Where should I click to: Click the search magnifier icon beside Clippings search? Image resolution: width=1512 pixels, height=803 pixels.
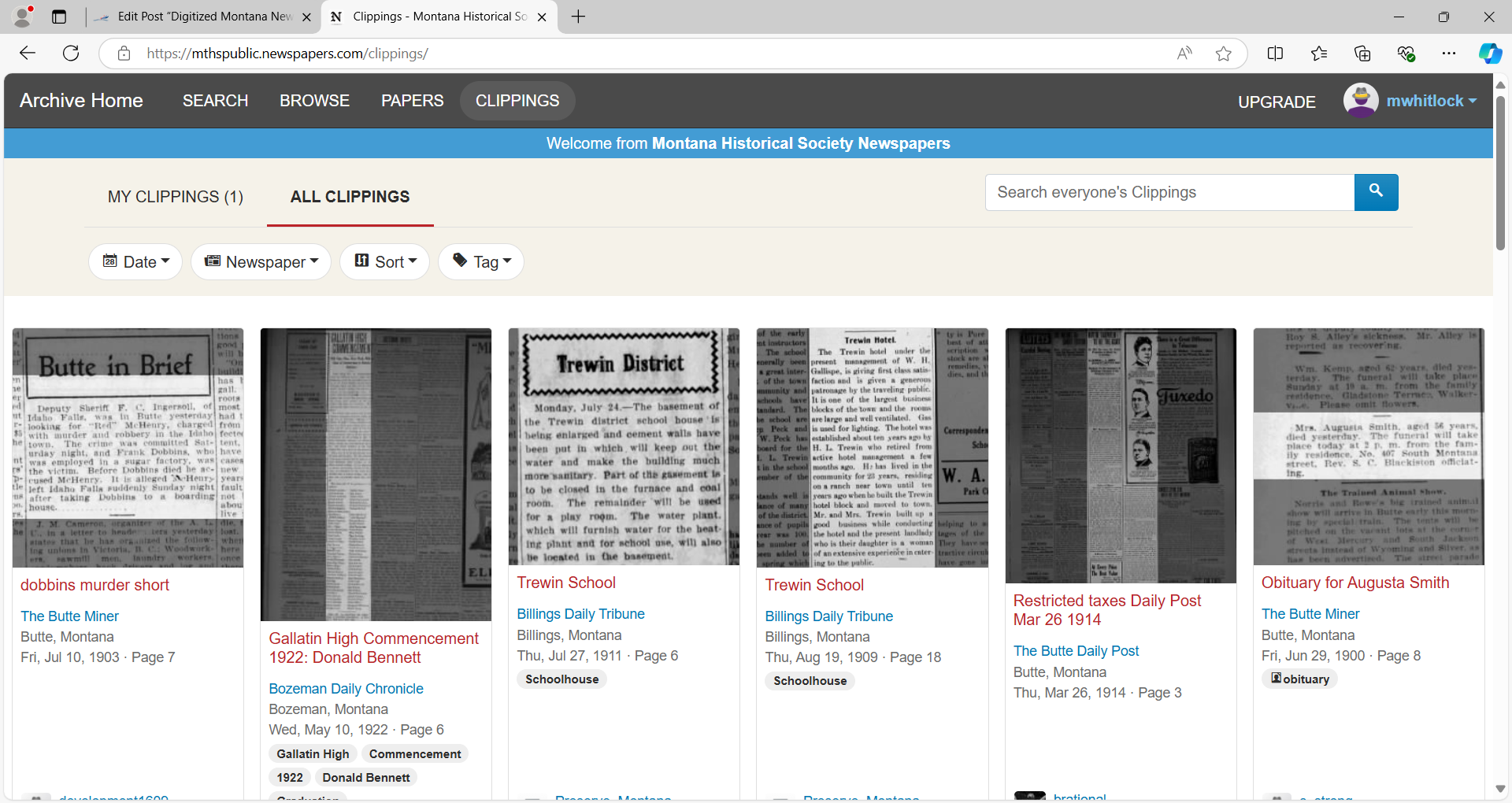[x=1376, y=192]
